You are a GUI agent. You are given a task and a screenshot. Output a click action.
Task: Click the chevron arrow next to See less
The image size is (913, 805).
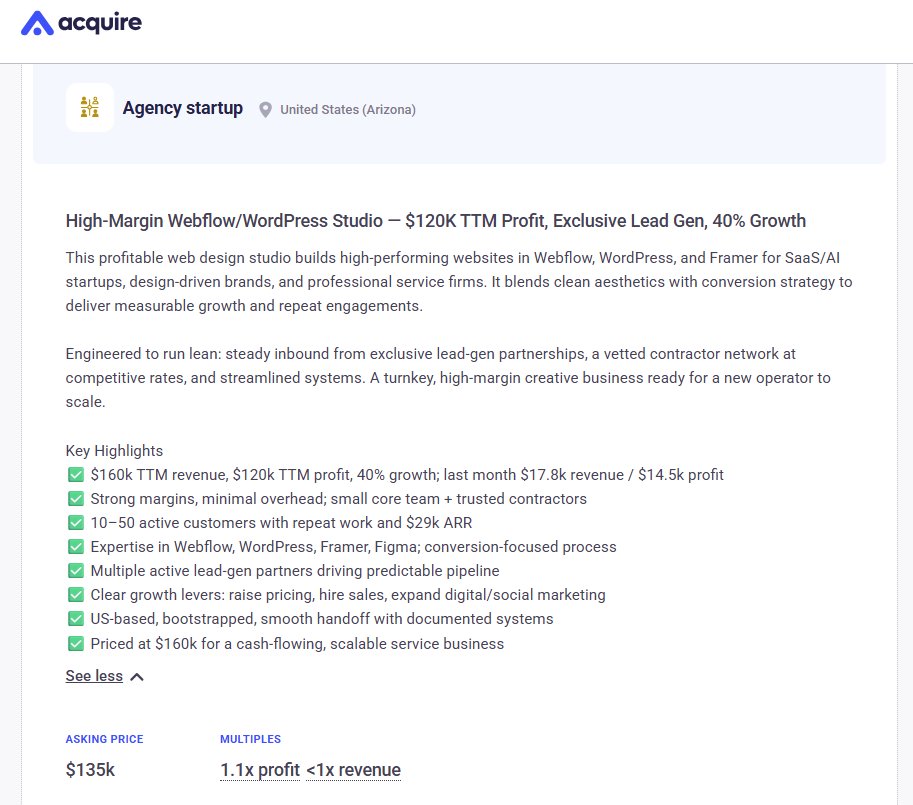[137, 677]
